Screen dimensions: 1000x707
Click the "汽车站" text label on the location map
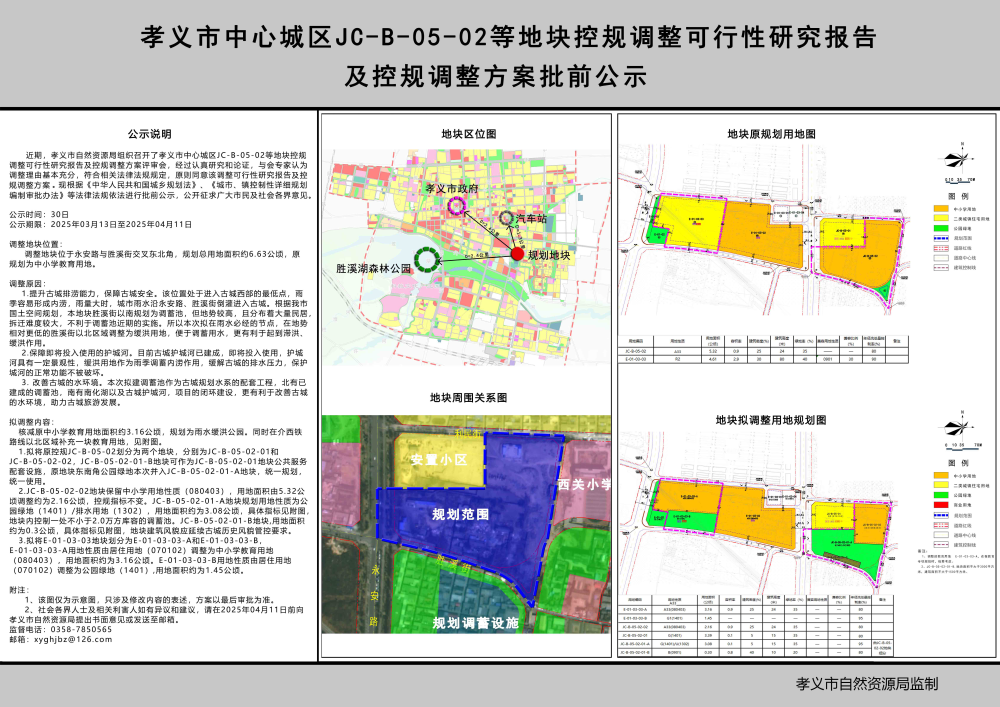click(531, 219)
